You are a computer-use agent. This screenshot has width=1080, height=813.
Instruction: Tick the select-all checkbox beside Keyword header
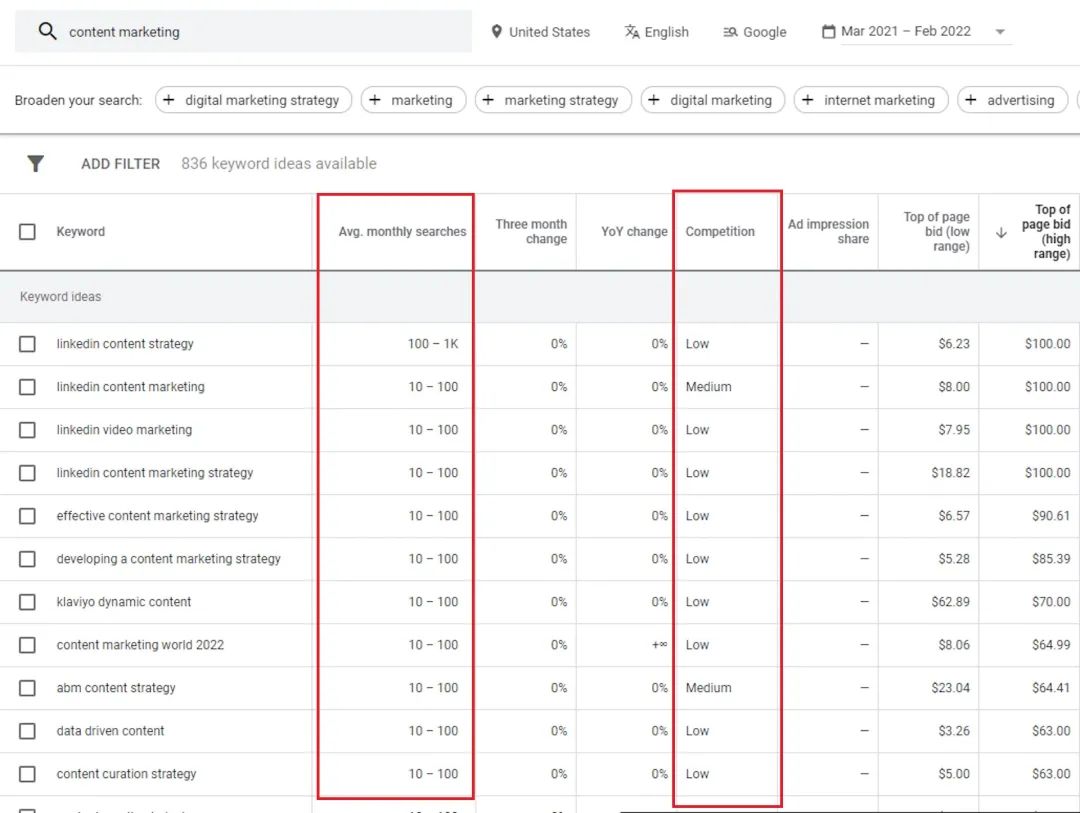28,232
